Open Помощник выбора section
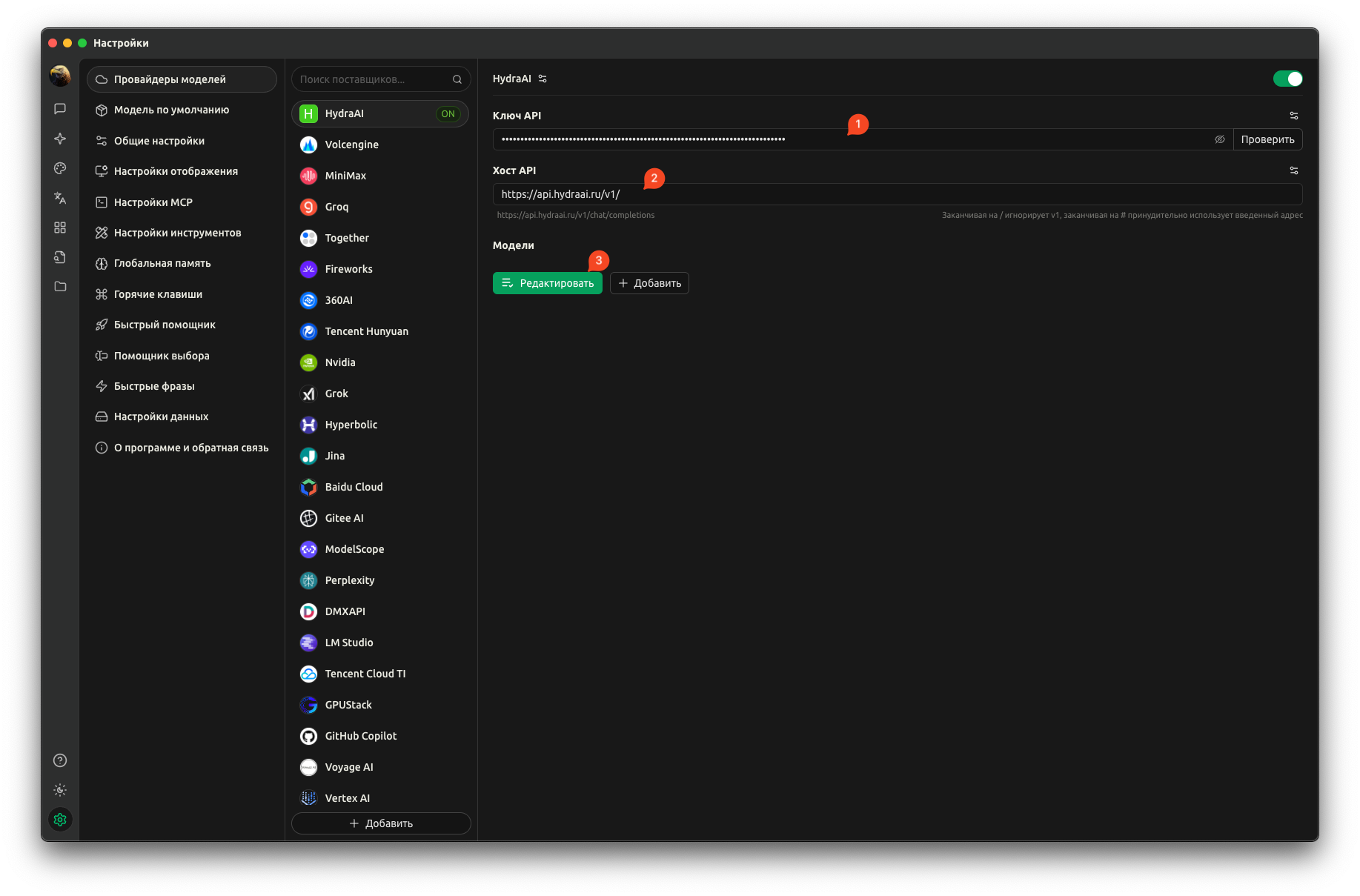The width and height of the screenshot is (1360, 896). (182, 356)
